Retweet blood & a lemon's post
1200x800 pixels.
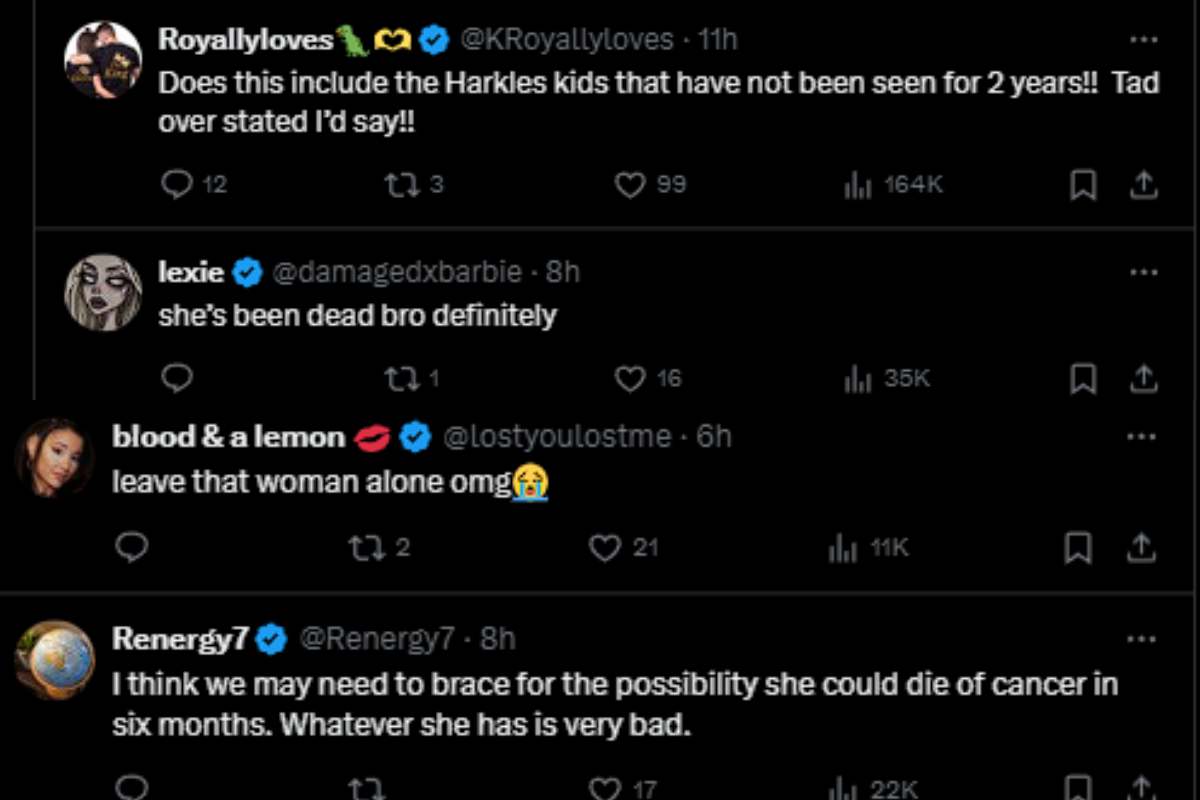click(363, 548)
